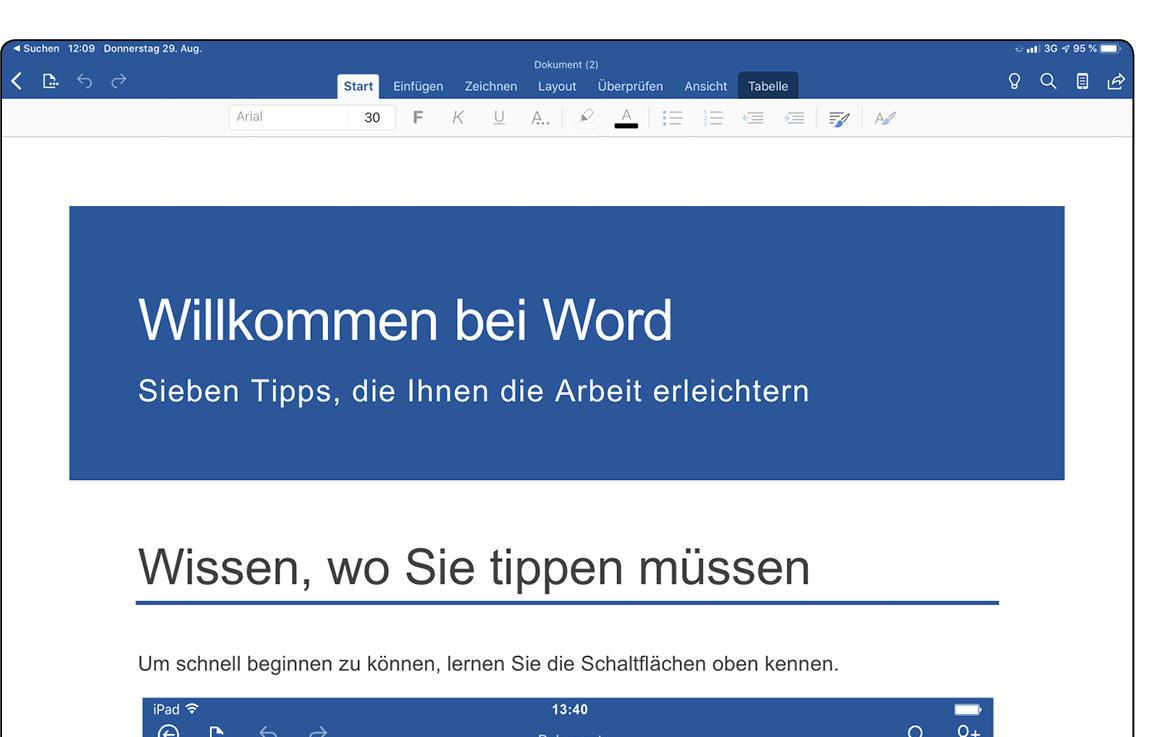Open more font formatting options (A..)
Screen dimensions: 1168x737
pyautogui.click(x=540, y=118)
